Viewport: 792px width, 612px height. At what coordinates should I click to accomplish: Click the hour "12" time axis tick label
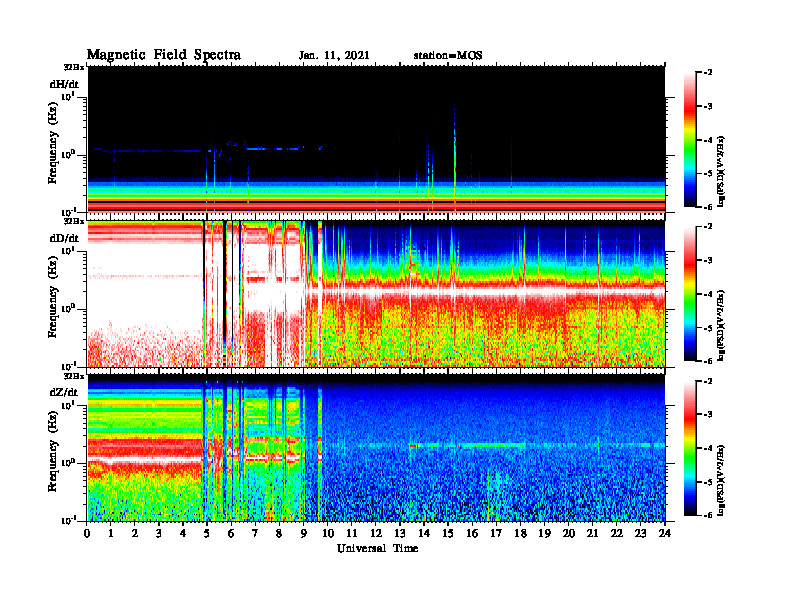point(375,534)
